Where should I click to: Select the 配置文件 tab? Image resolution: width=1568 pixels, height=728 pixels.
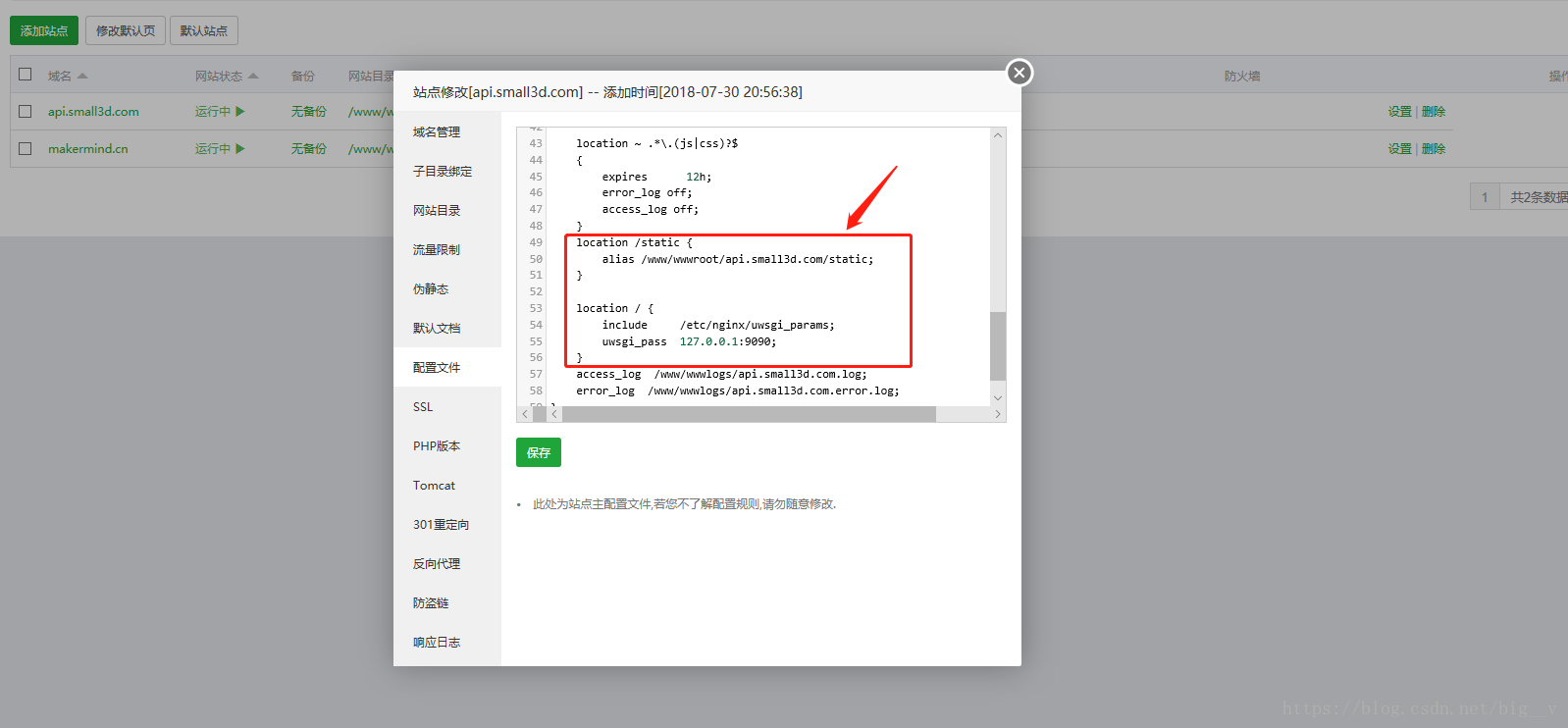[447, 367]
